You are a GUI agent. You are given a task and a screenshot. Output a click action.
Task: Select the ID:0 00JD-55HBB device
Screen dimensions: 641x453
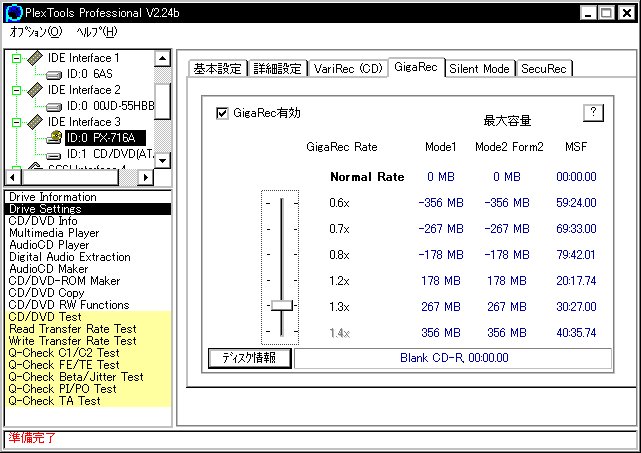(110, 106)
